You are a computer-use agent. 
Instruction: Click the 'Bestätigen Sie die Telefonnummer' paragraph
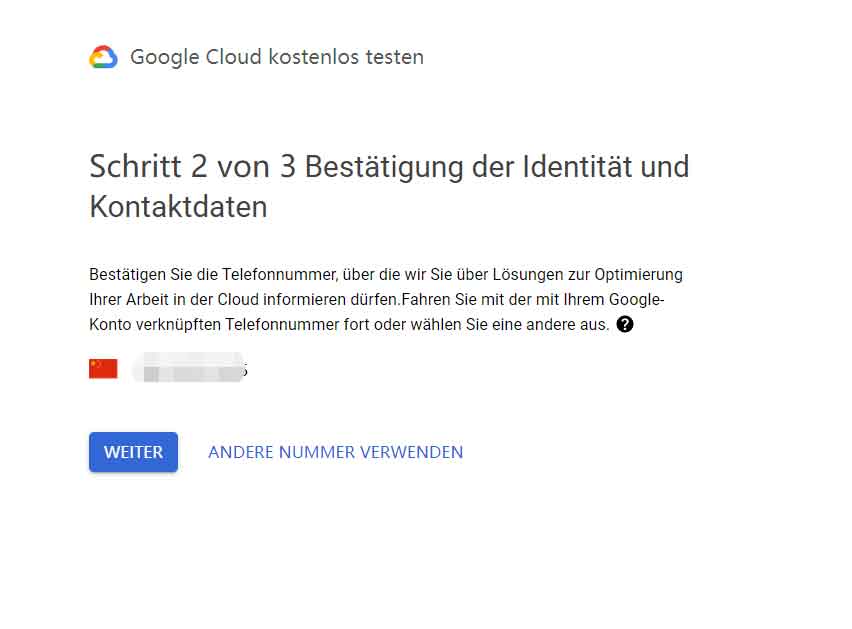386,299
